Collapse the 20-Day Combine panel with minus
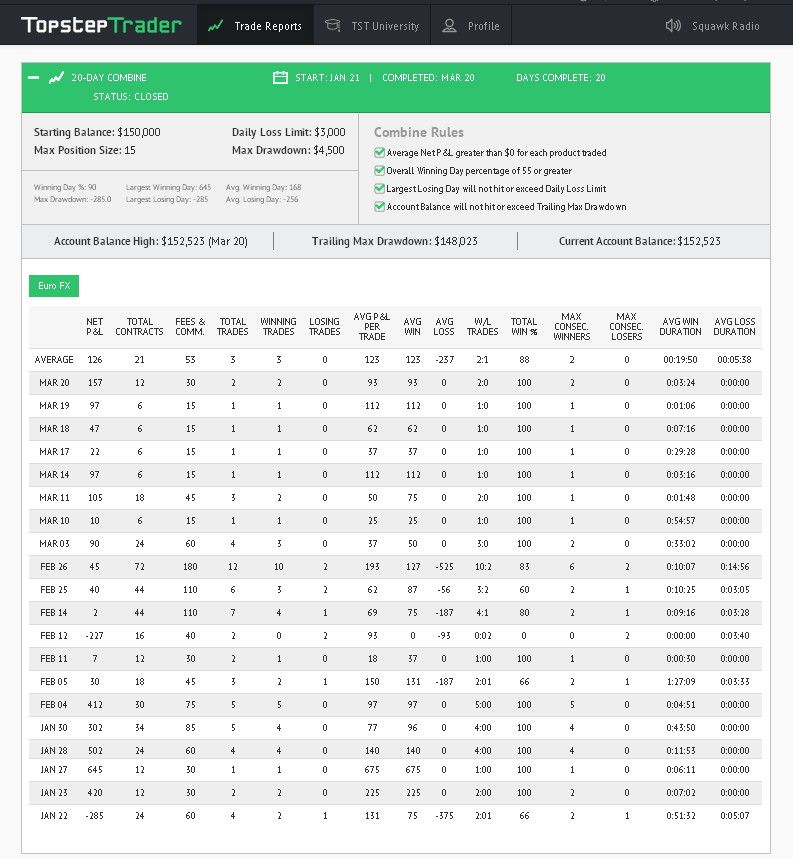This screenshot has height=859, width=793. (33, 78)
